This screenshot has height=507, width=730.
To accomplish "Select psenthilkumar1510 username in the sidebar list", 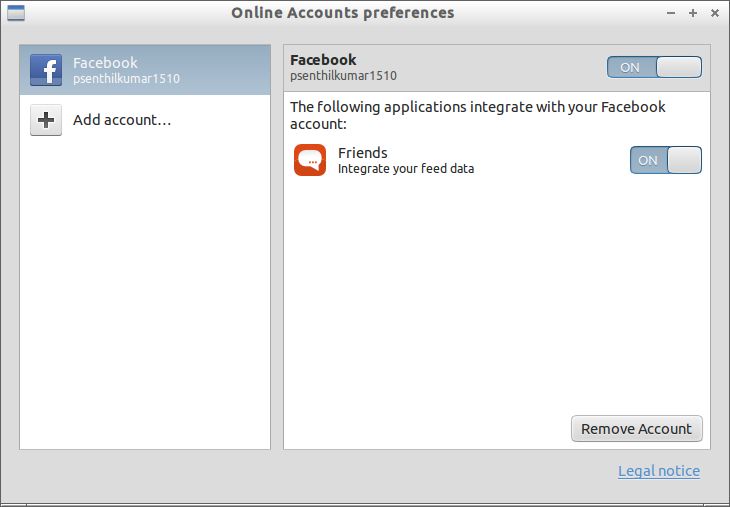I will click(126, 79).
